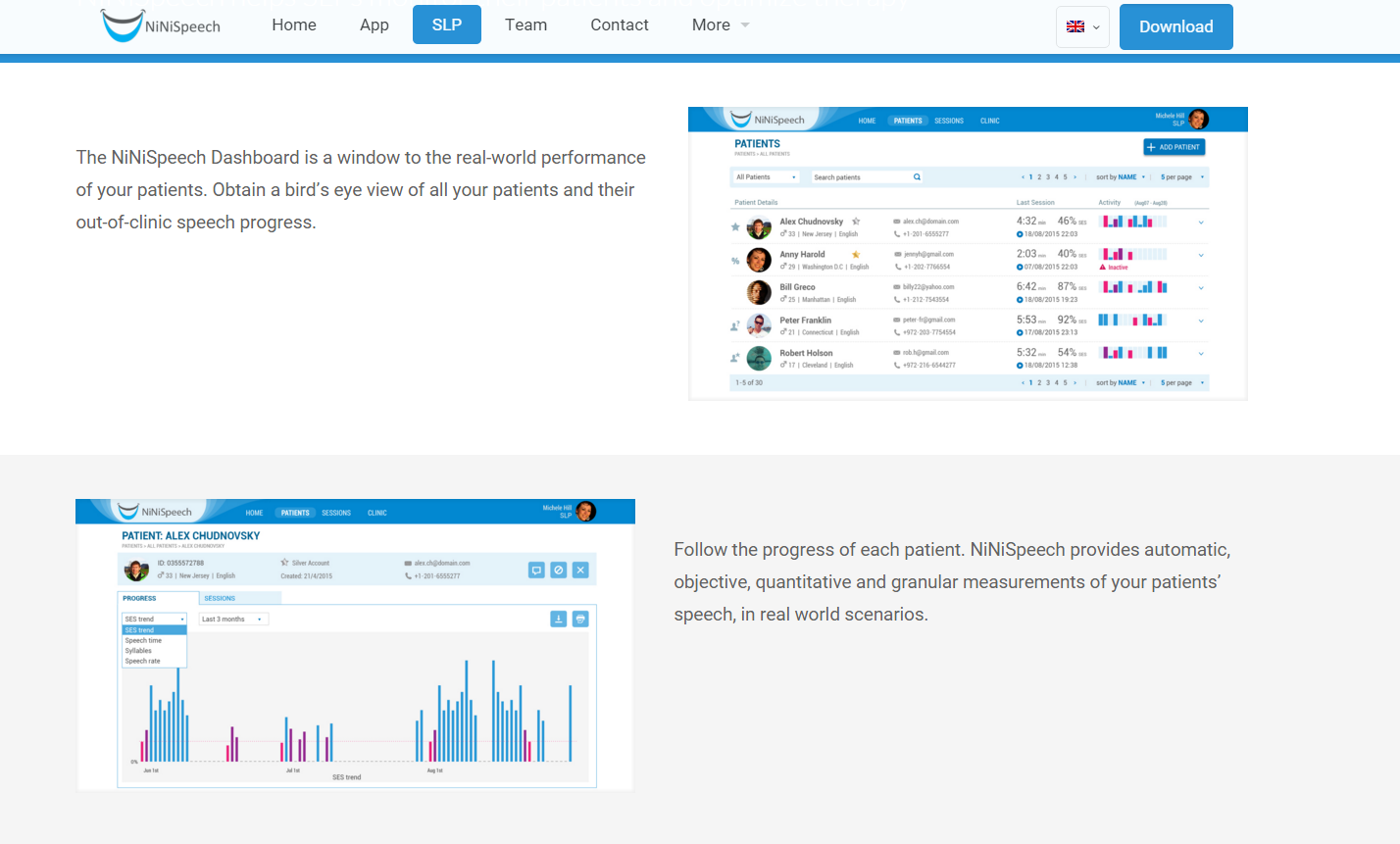Click the Inactive warning under Anny Harold's activity
This screenshot has width=1400, height=844.
pyautogui.click(x=1114, y=268)
